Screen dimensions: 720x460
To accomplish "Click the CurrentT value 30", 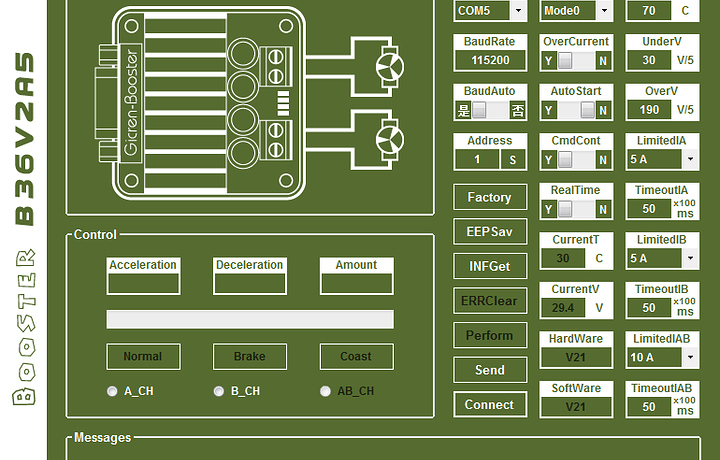I will pos(563,258).
